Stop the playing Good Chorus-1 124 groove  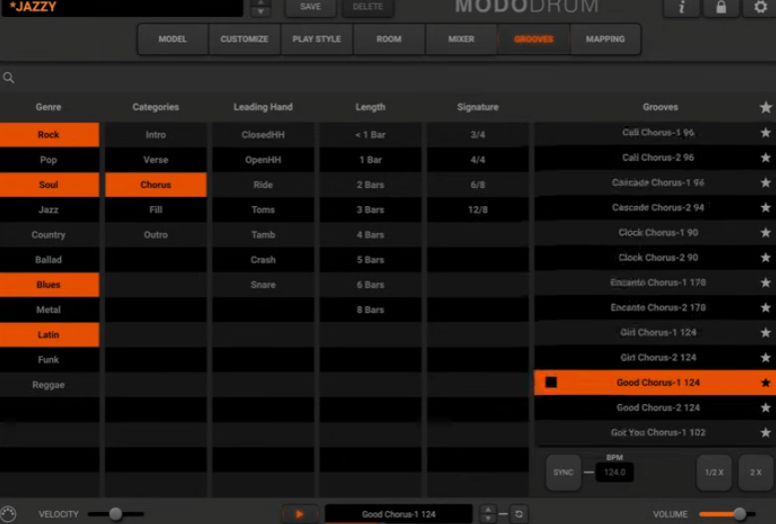click(551, 382)
